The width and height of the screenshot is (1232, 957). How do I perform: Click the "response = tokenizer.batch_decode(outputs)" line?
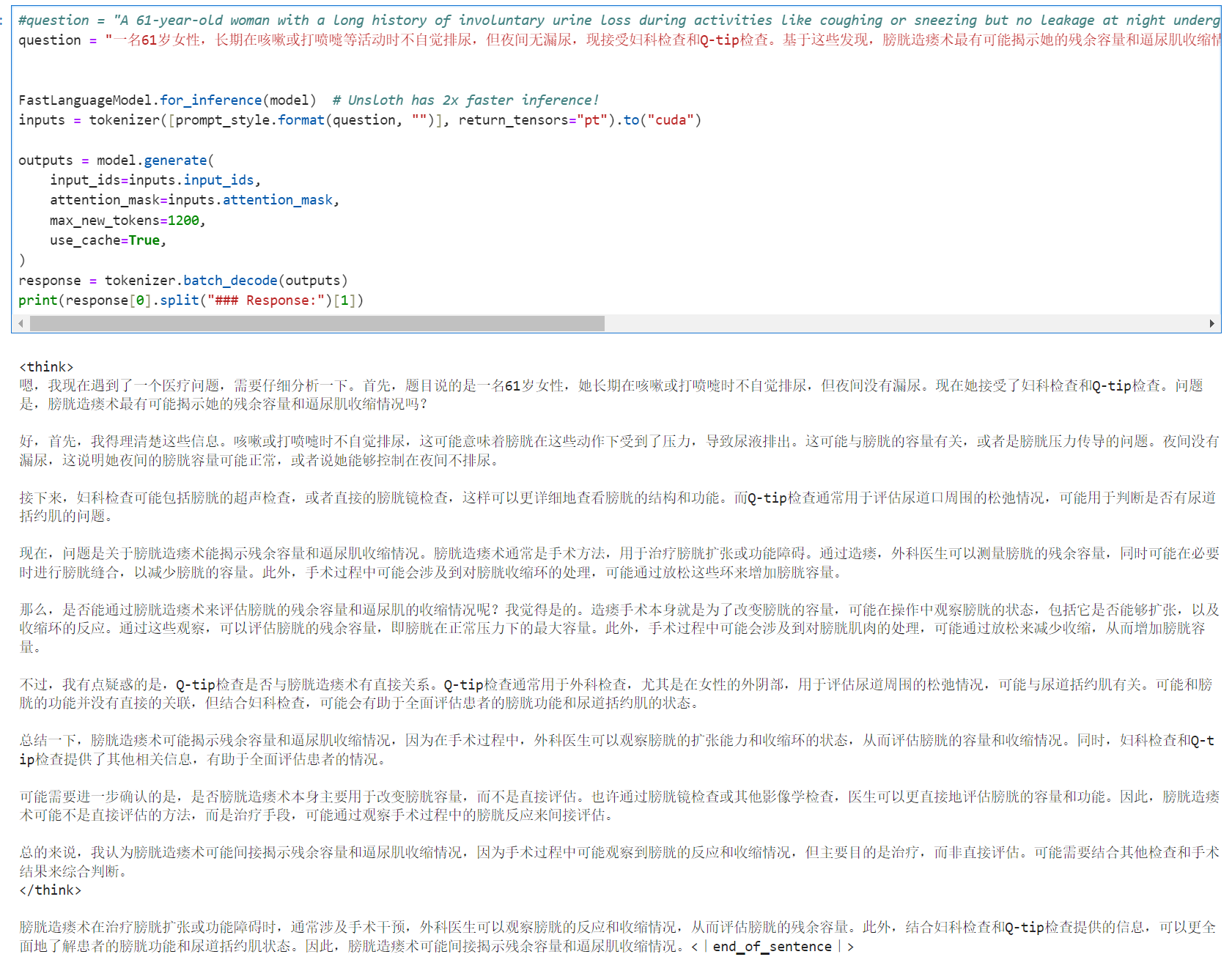(183, 280)
